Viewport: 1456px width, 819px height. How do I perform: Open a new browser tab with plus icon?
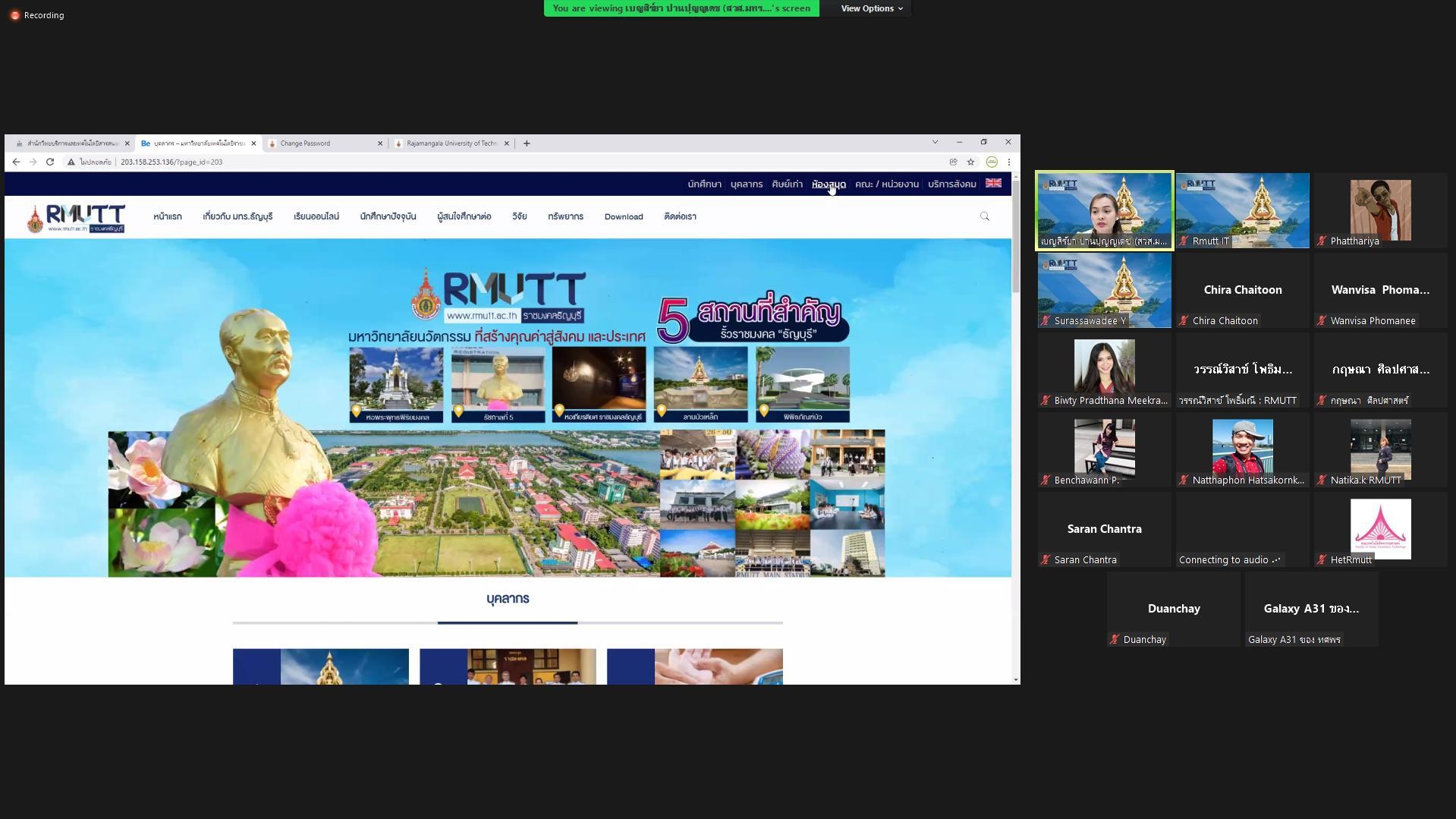point(527,143)
